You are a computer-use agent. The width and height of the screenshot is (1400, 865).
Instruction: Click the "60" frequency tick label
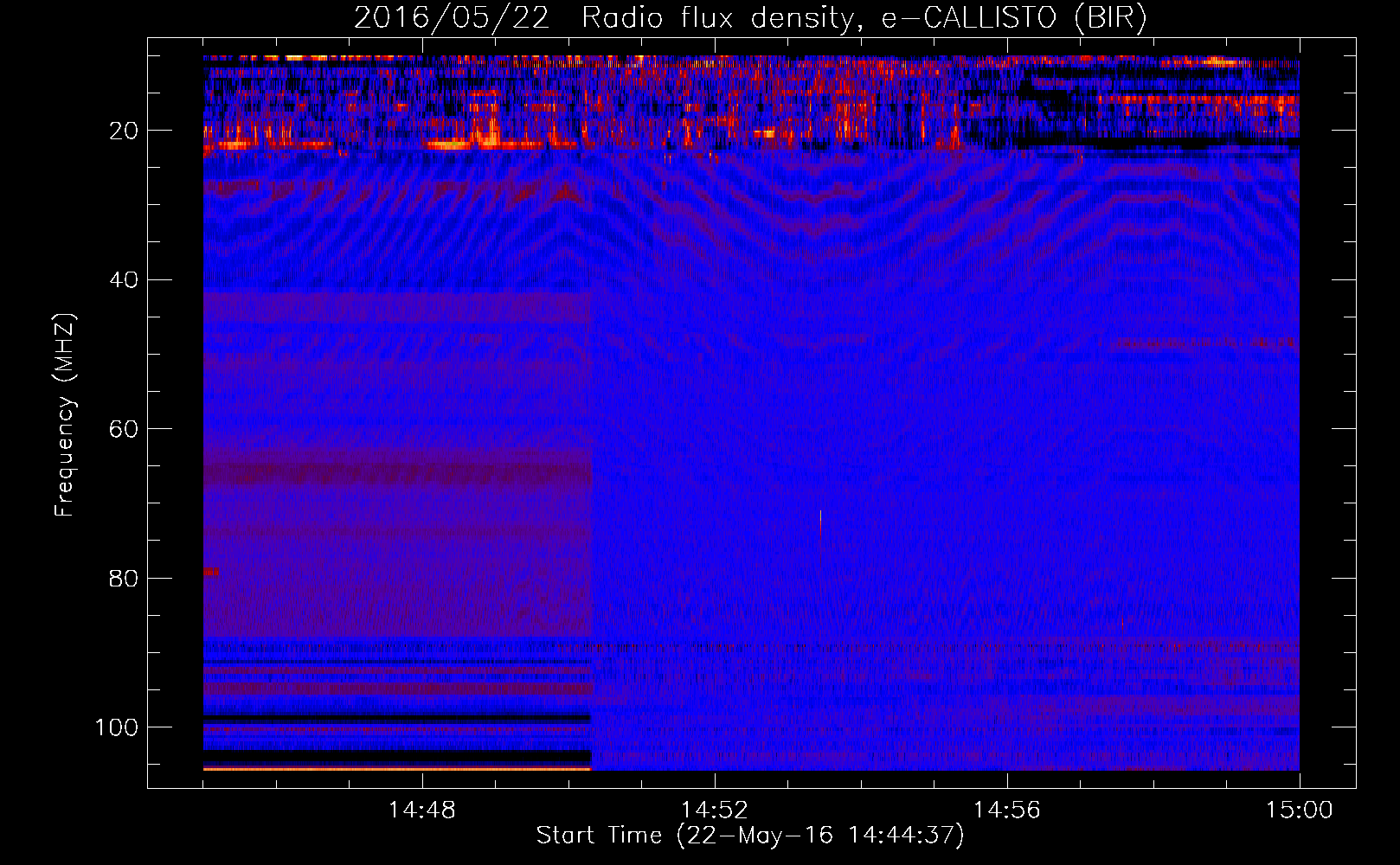pyautogui.click(x=125, y=429)
